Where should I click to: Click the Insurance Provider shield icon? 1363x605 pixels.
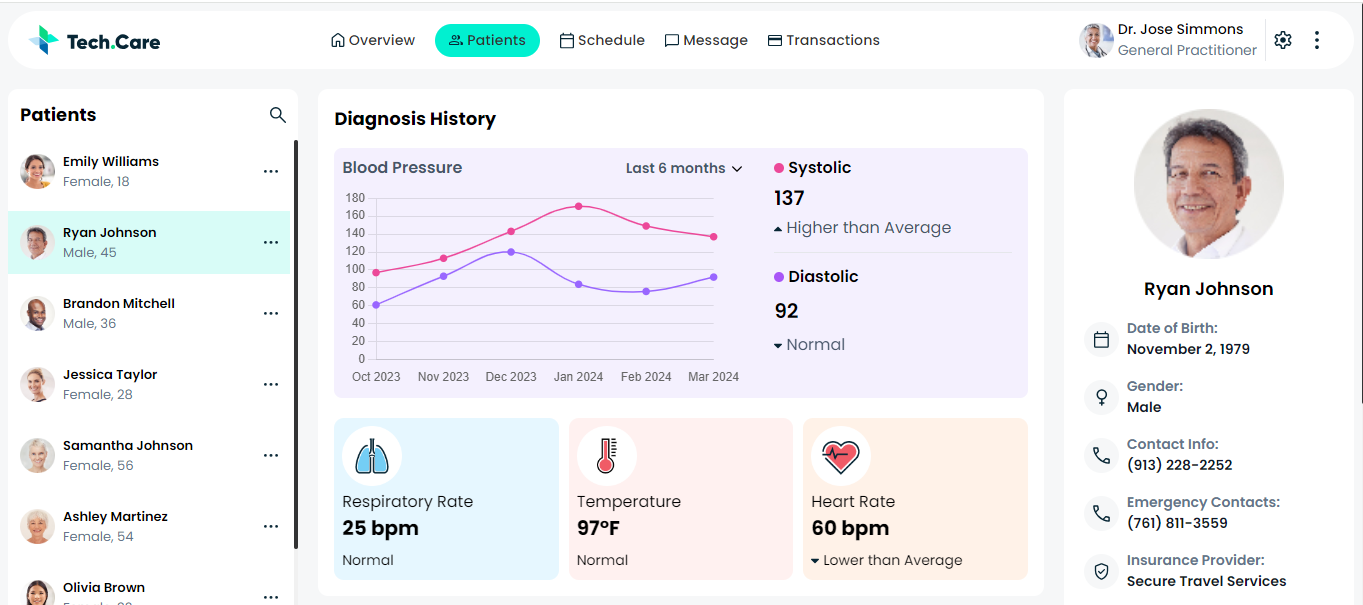click(x=1101, y=571)
